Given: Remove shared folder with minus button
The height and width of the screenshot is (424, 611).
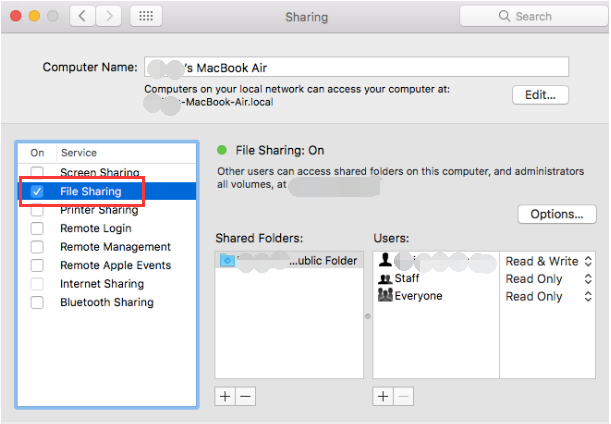Looking at the screenshot, I should pos(245,396).
